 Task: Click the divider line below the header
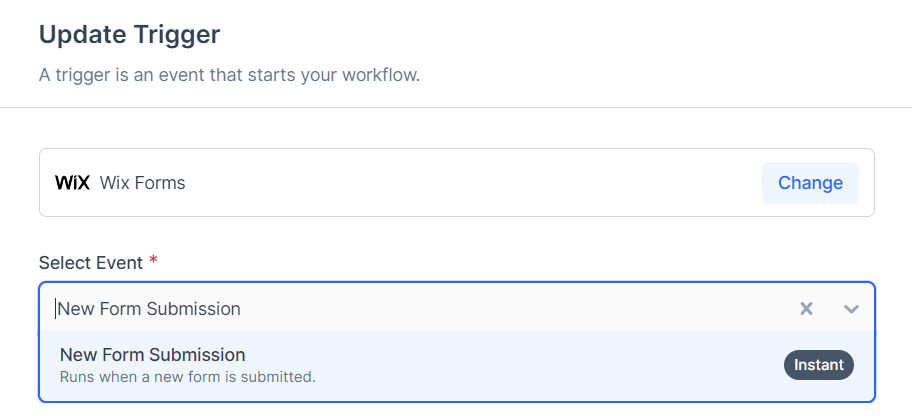[456, 107]
